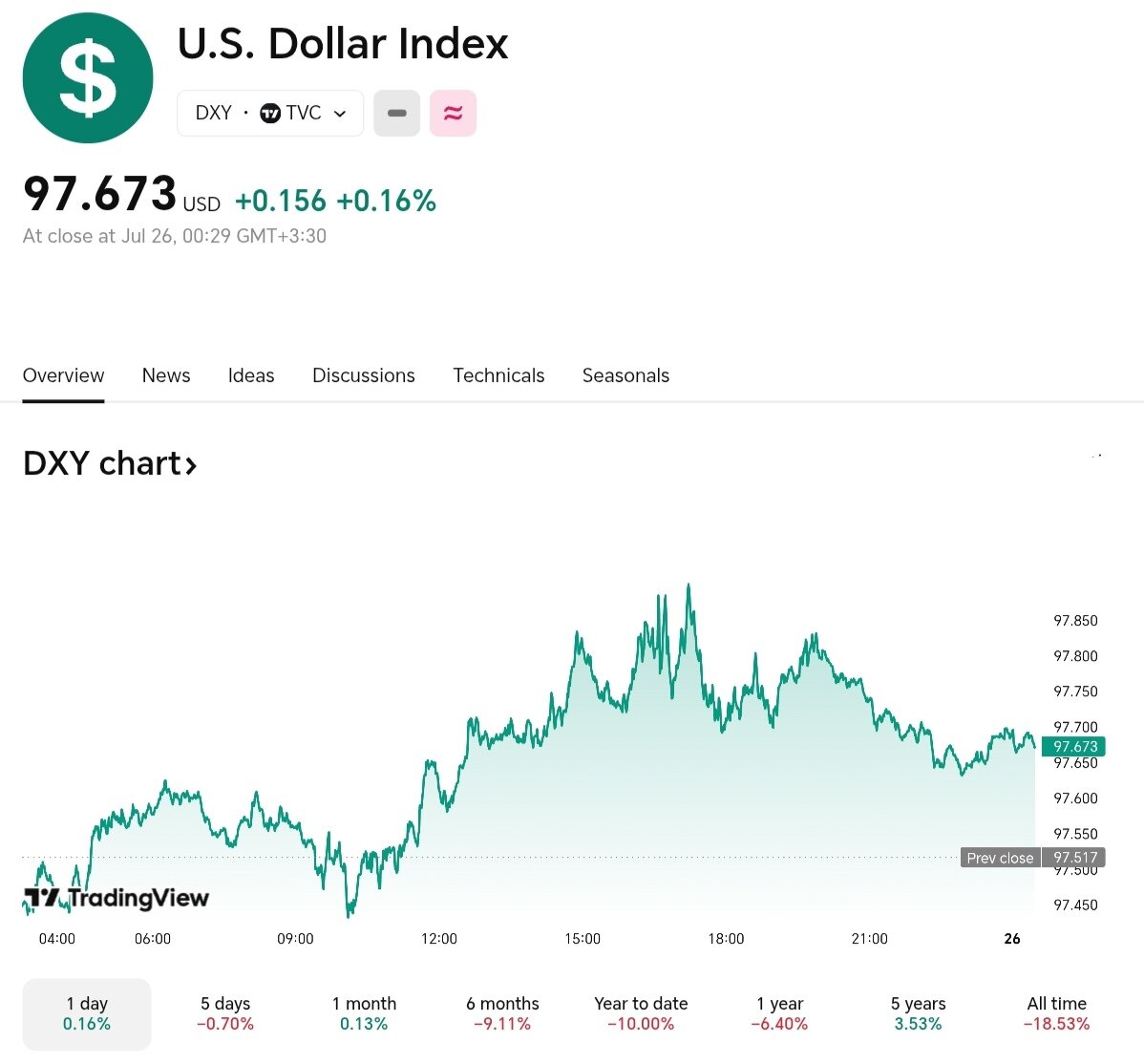
Task: Select the Seasonals tab
Action: (625, 375)
